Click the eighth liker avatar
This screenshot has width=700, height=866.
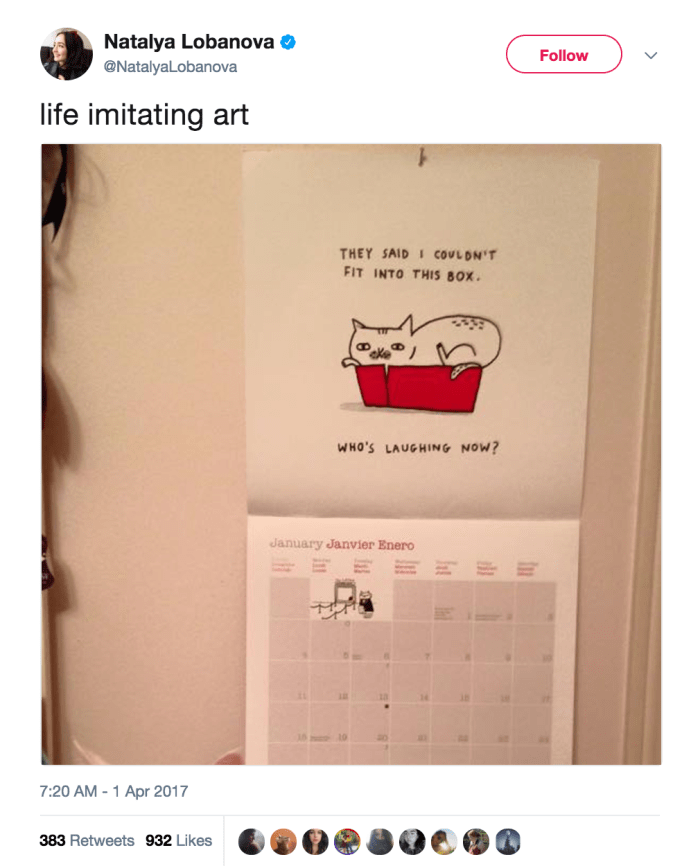[x=476, y=842]
